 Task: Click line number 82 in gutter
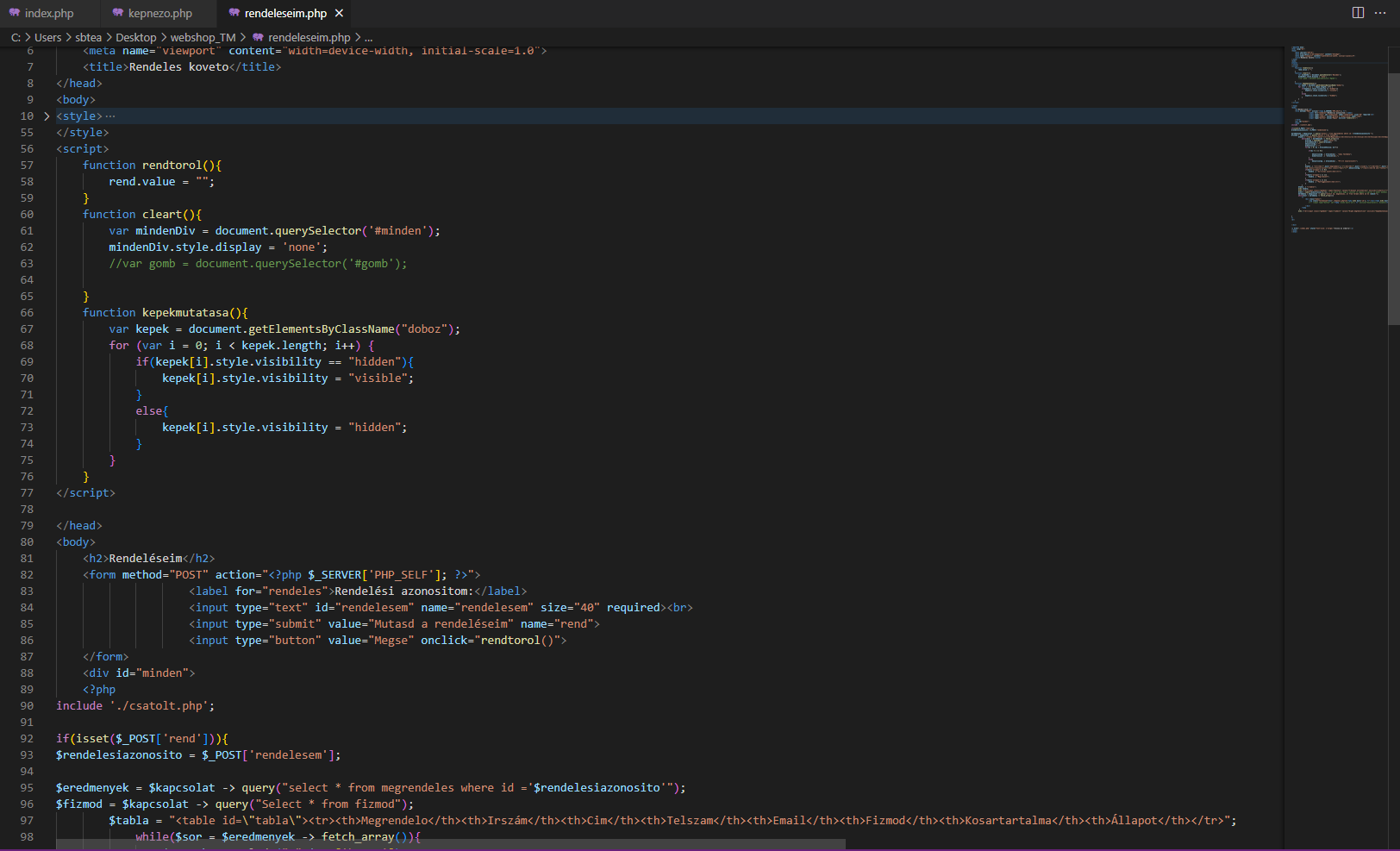[27, 575]
